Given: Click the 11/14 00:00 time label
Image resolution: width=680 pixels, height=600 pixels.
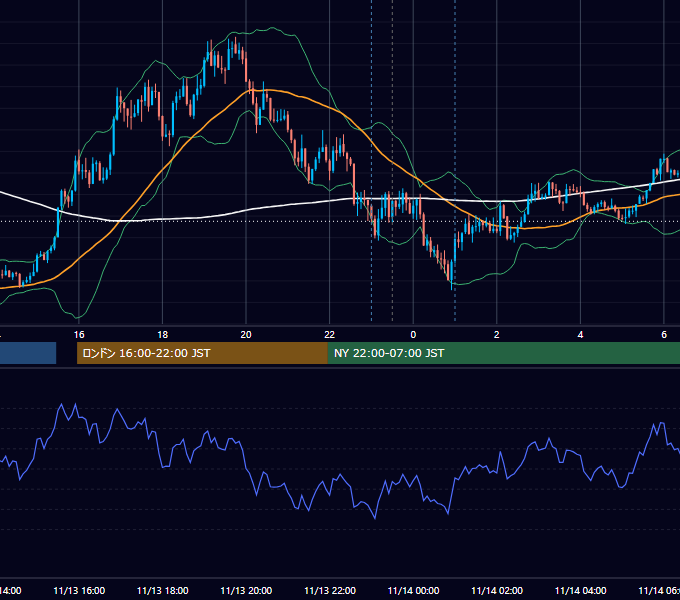Looking at the screenshot, I should coord(413,590).
